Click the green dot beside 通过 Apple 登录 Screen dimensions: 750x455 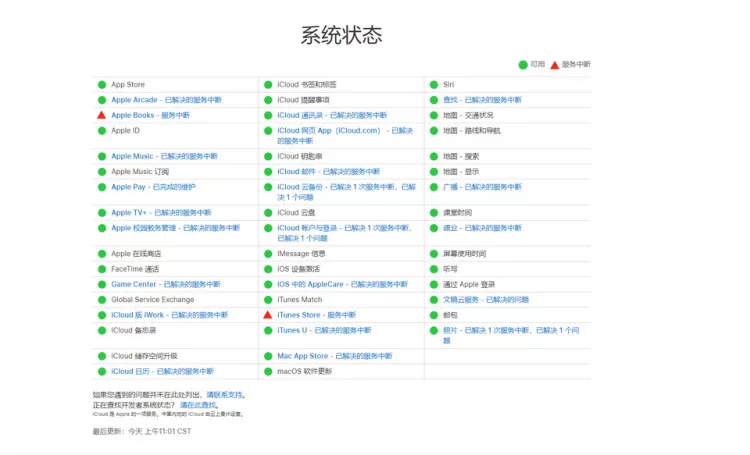point(434,285)
